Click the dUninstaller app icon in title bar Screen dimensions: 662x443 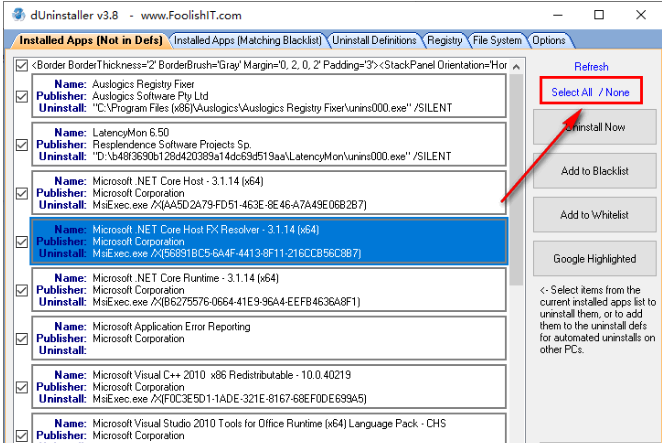pos(19,15)
